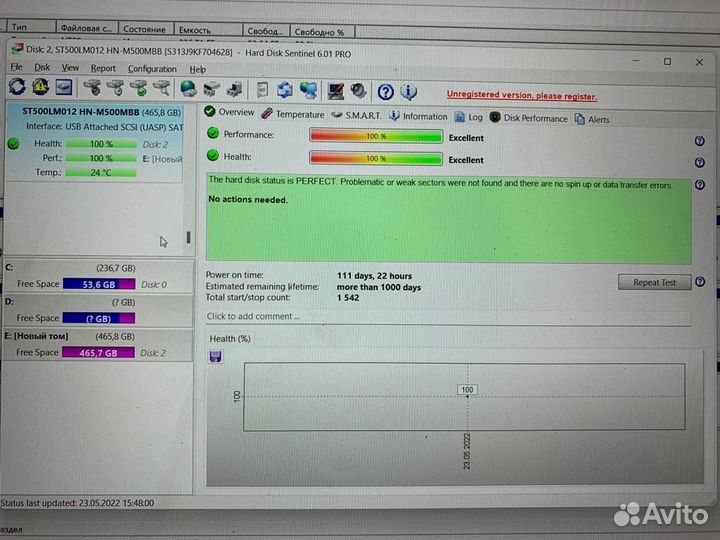This screenshot has width=720, height=540.
Task: Open the Report menu
Action: (103, 69)
